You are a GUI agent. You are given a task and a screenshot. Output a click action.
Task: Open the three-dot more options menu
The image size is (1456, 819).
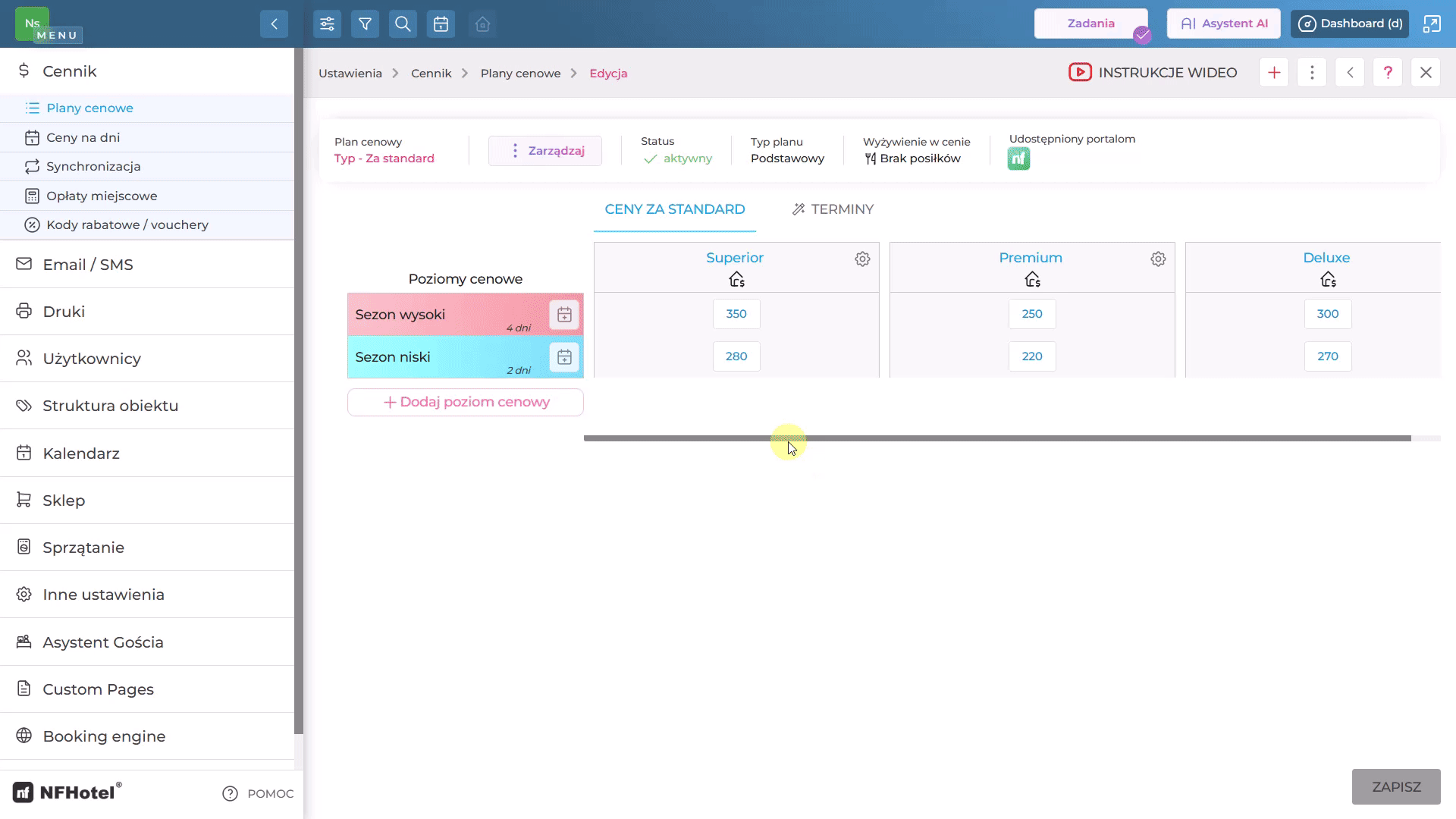point(1312,73)
